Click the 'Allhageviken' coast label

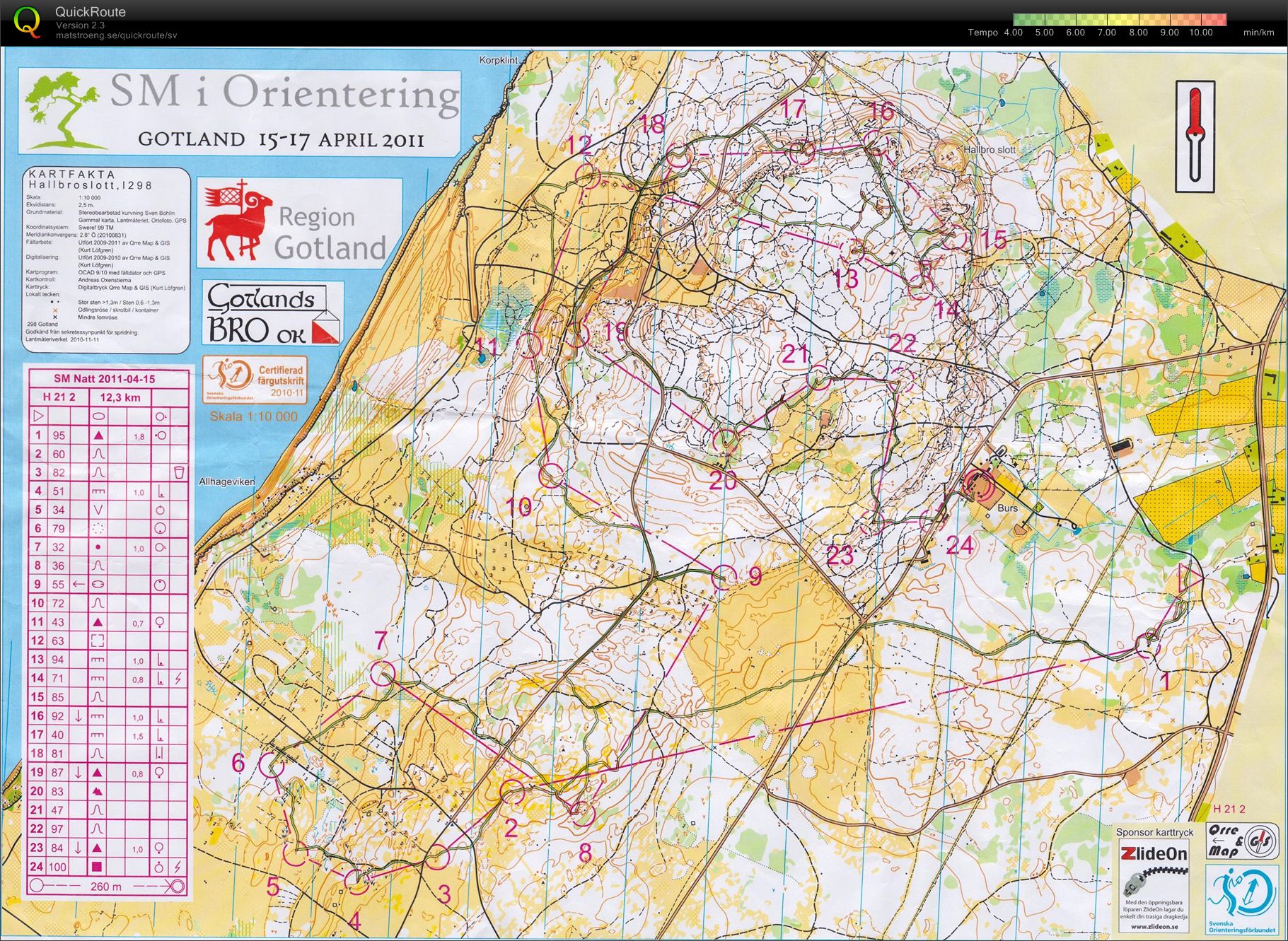[x=226, y=481]
